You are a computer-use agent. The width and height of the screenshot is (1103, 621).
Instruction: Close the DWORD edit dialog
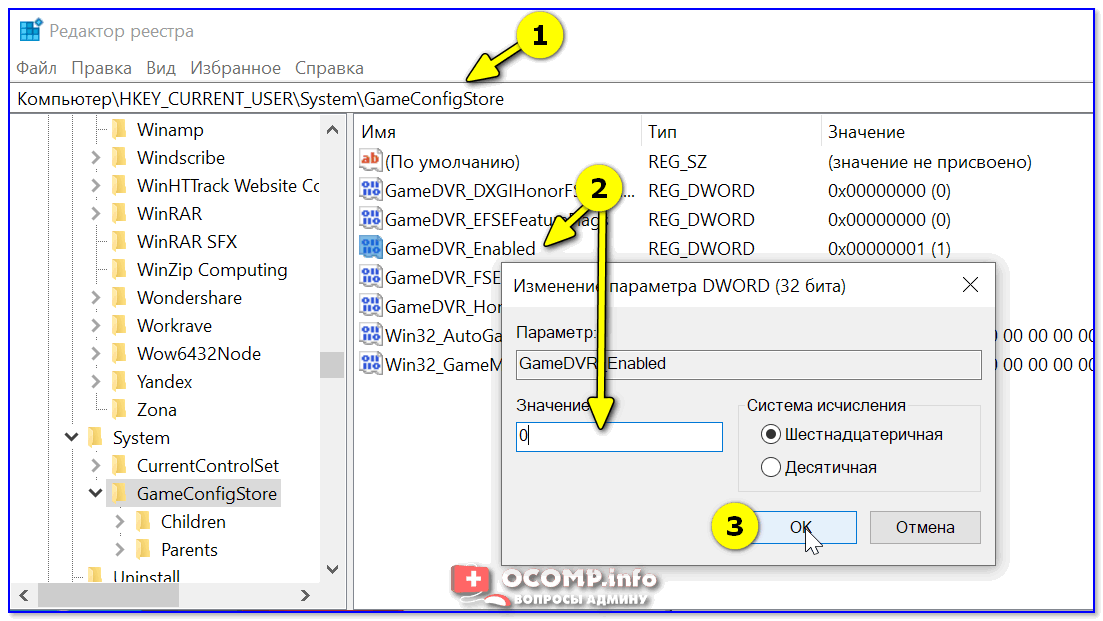pos(970,285)
